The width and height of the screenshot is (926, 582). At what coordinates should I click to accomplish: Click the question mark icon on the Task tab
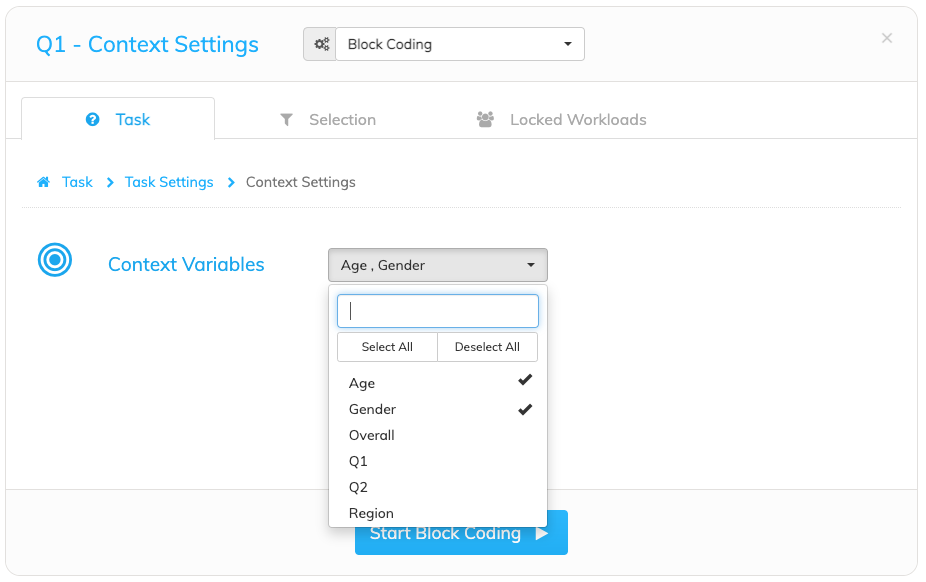click(x=93, y=120)
